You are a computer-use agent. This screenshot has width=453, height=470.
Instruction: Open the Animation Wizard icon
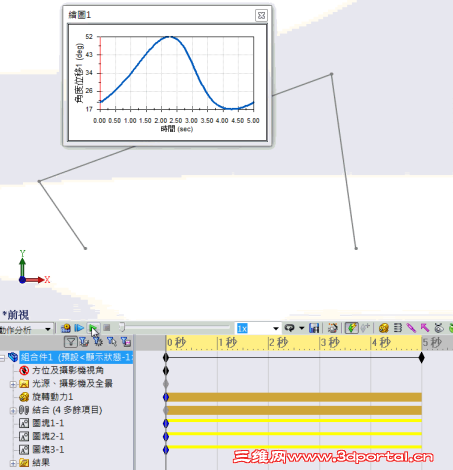coord(332,328)
